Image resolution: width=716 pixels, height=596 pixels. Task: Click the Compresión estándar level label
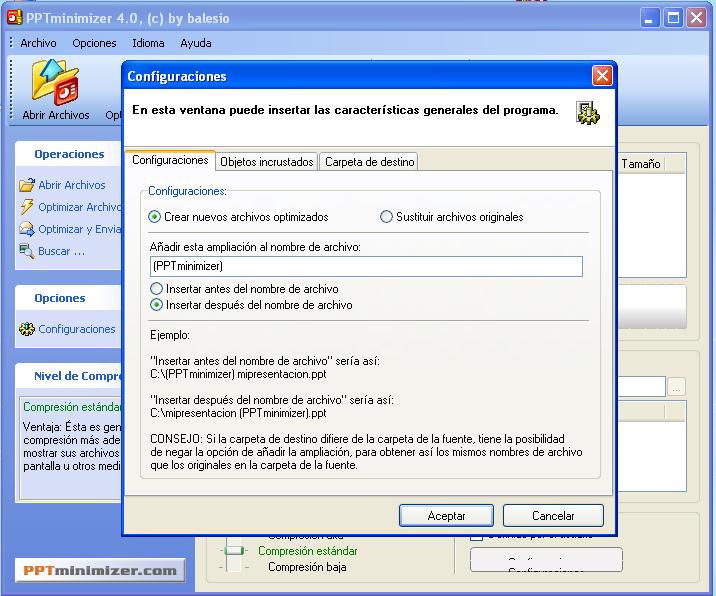click(308, 551)
